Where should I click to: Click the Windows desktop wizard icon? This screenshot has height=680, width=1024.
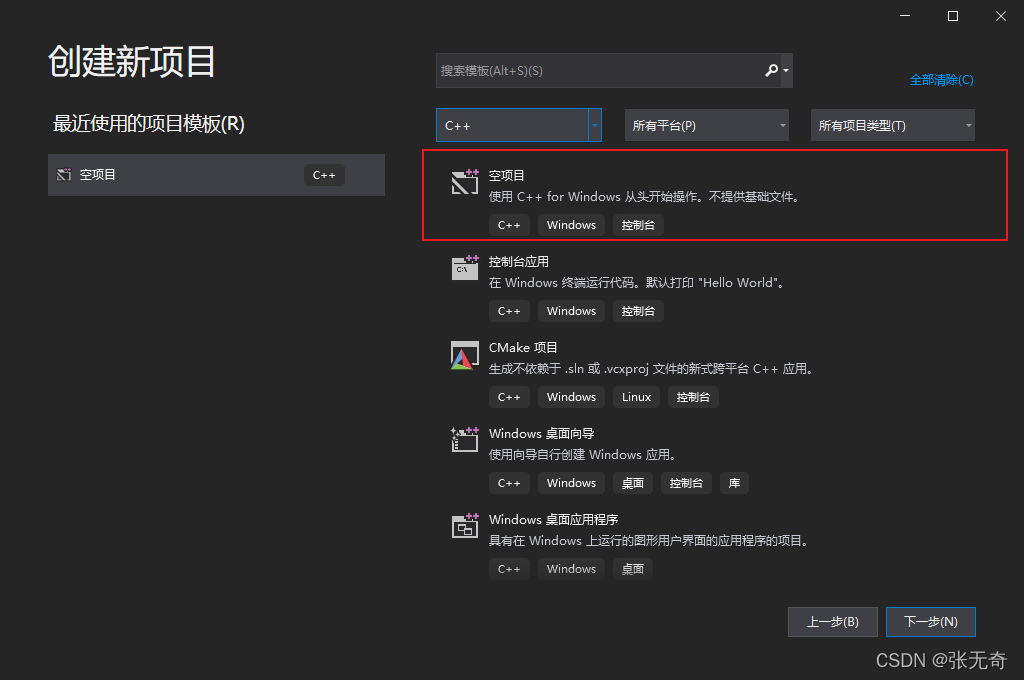pyautogui.click(x=464, y=440)
